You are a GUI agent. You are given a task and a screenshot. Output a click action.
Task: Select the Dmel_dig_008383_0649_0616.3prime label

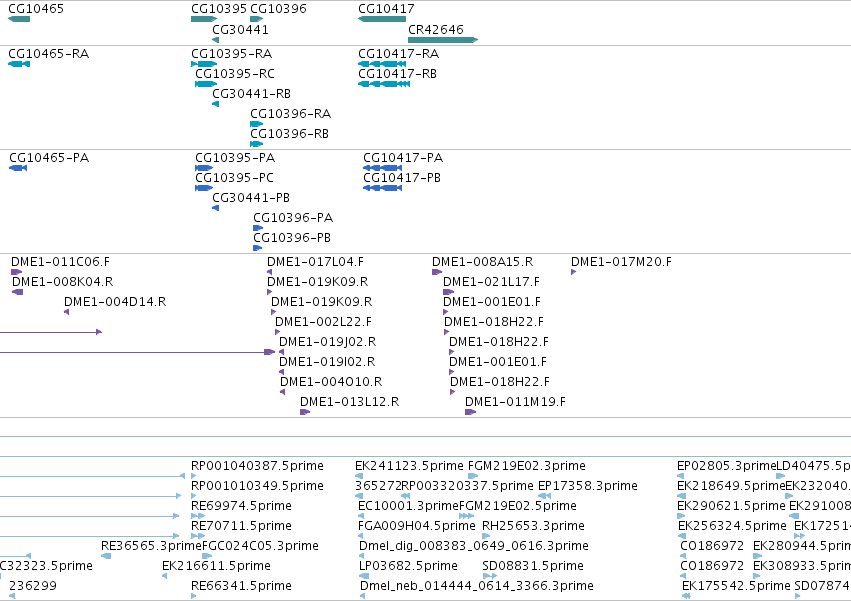pyautogui.click(x=474, y=547)
